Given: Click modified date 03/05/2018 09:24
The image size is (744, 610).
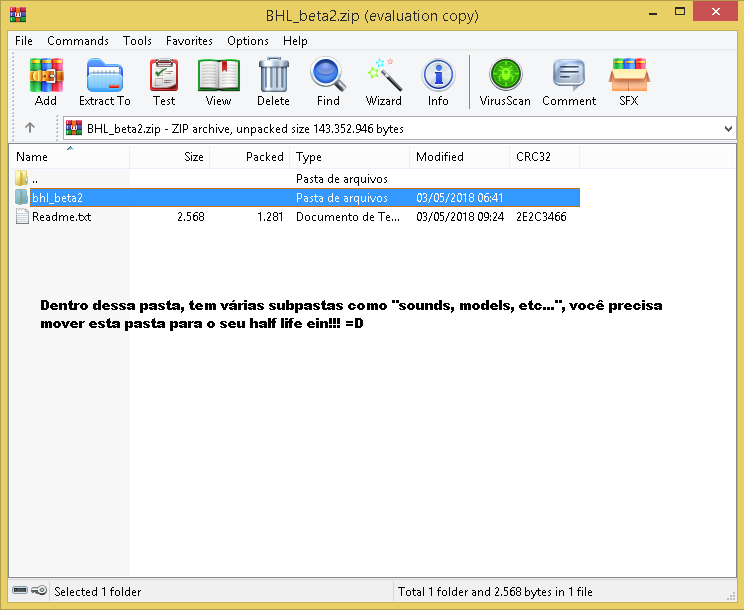Looking at the screenshot, I should (460, 217).
